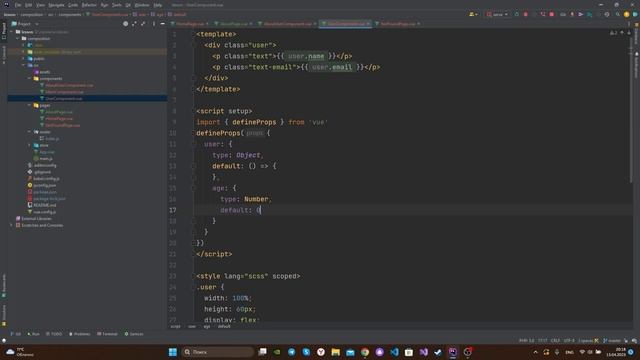Viewport: 640px width, 360px height.
Task: Open the Git tool window tab
Action: pyautogui.click(x=16, y=334)
